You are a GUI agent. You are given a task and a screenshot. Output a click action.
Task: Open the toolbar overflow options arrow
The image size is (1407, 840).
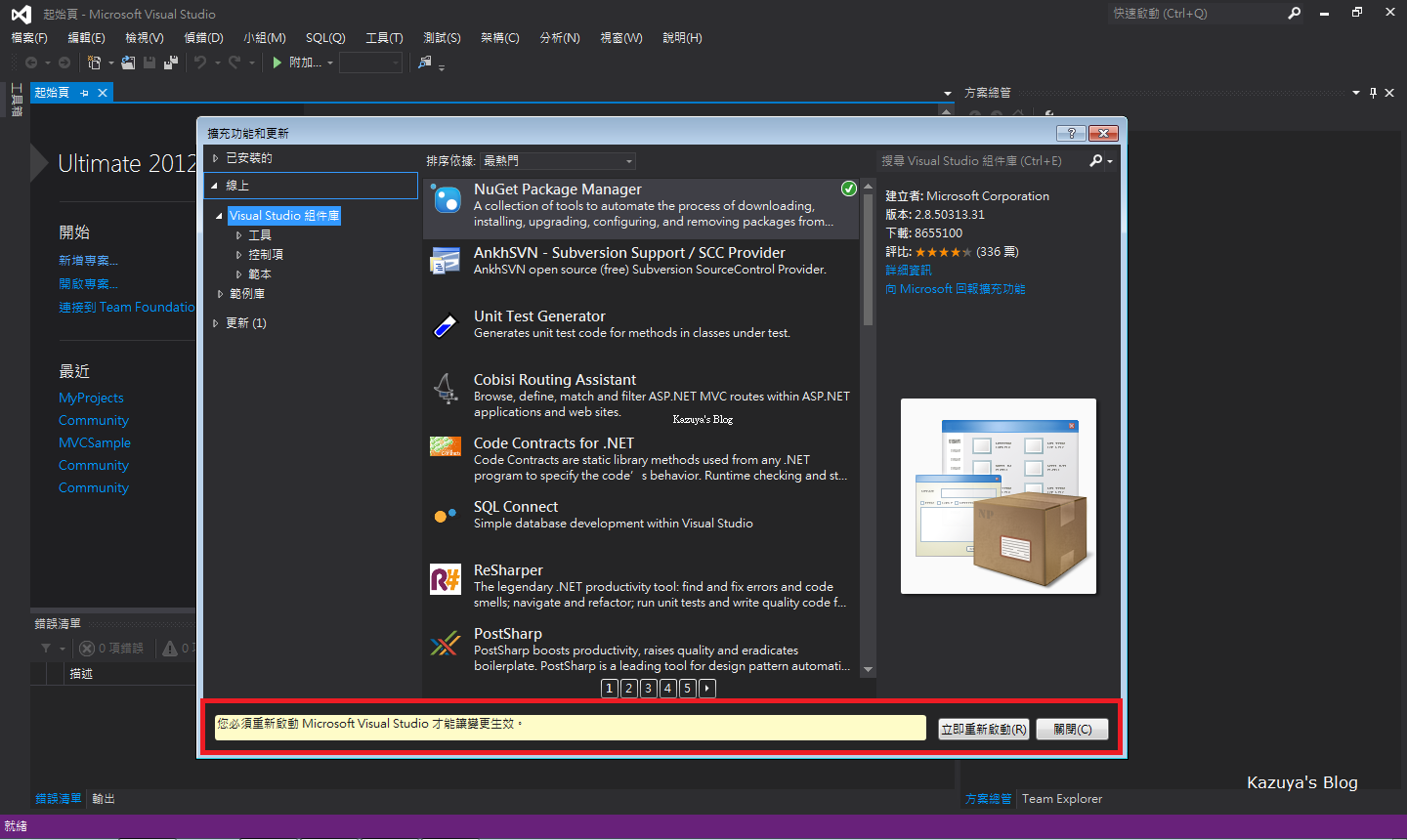coord(442,66)
